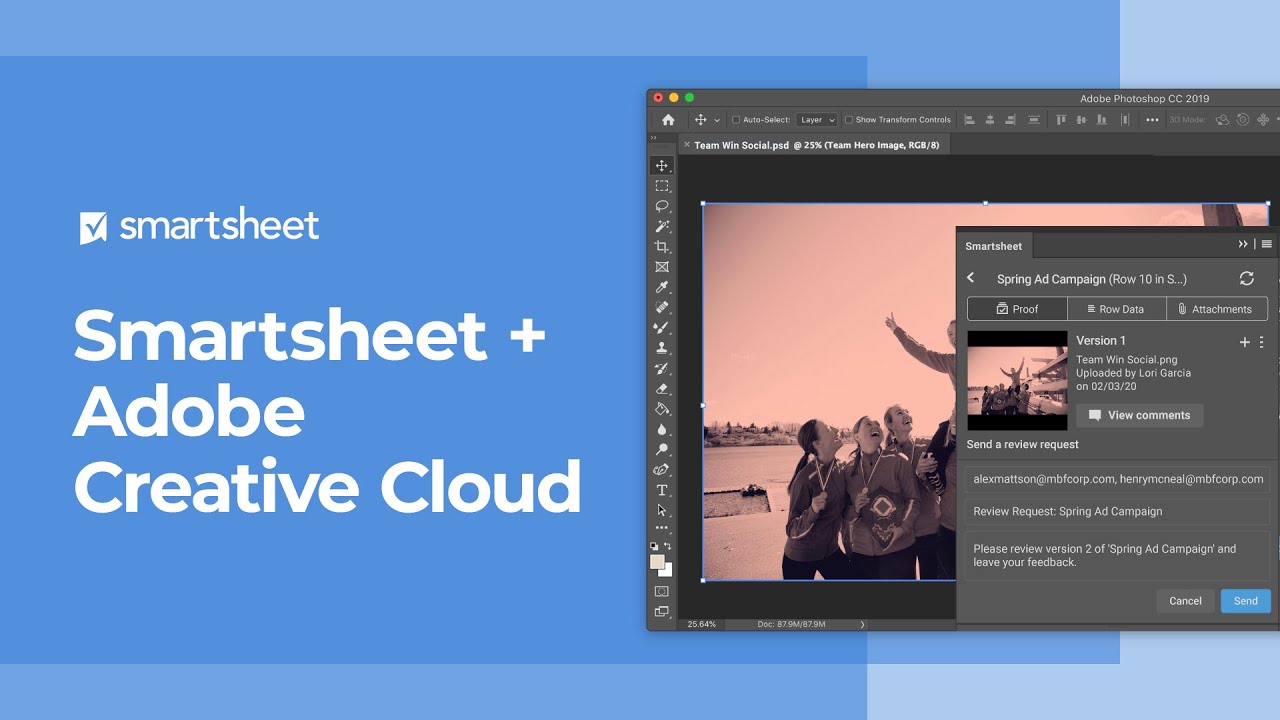1280x720 pixels.
Task: Select the Path Selection tool
Action: click(662, 510)
